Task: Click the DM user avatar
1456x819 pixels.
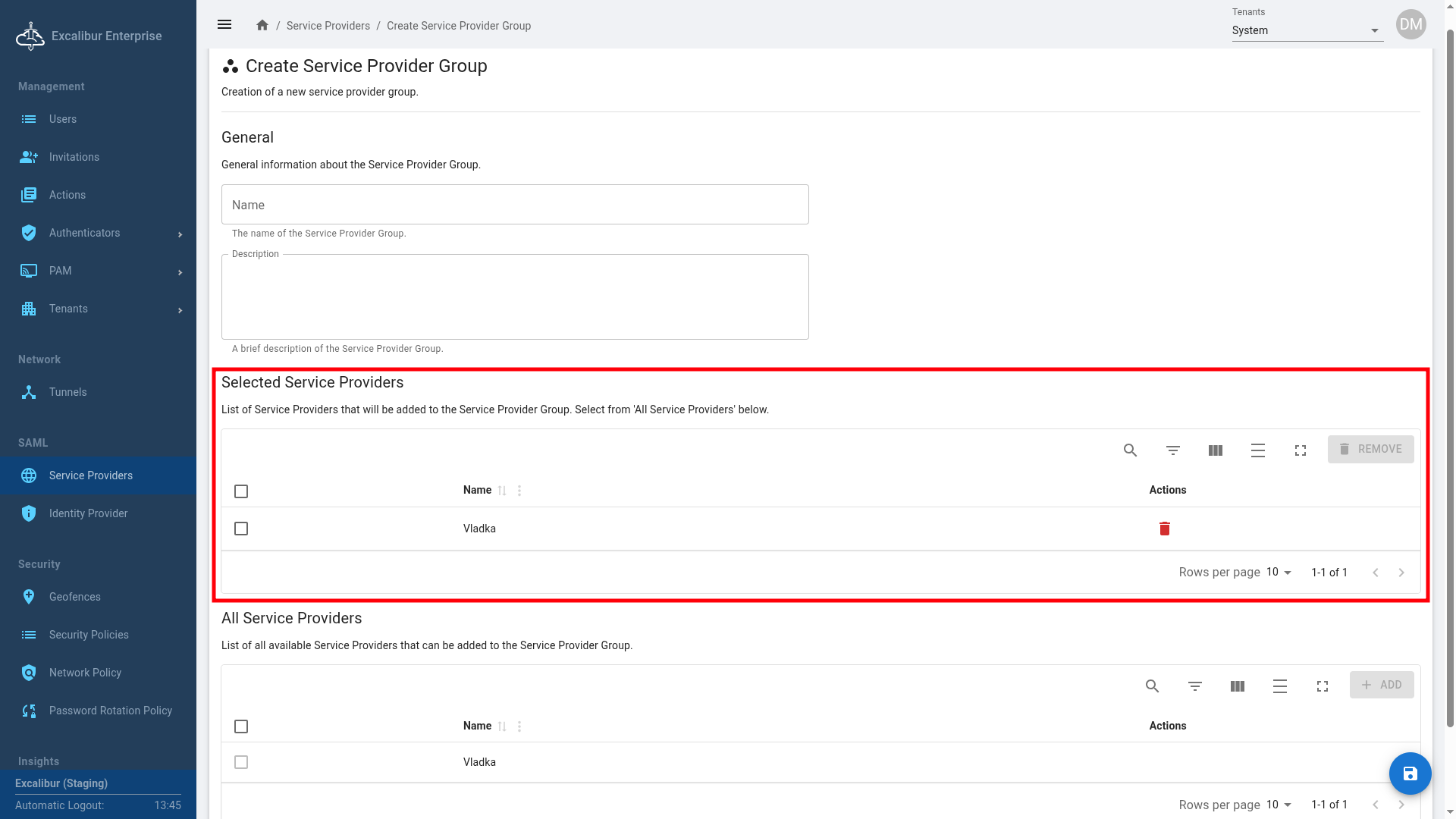Action: click(x=1410, y=24)
